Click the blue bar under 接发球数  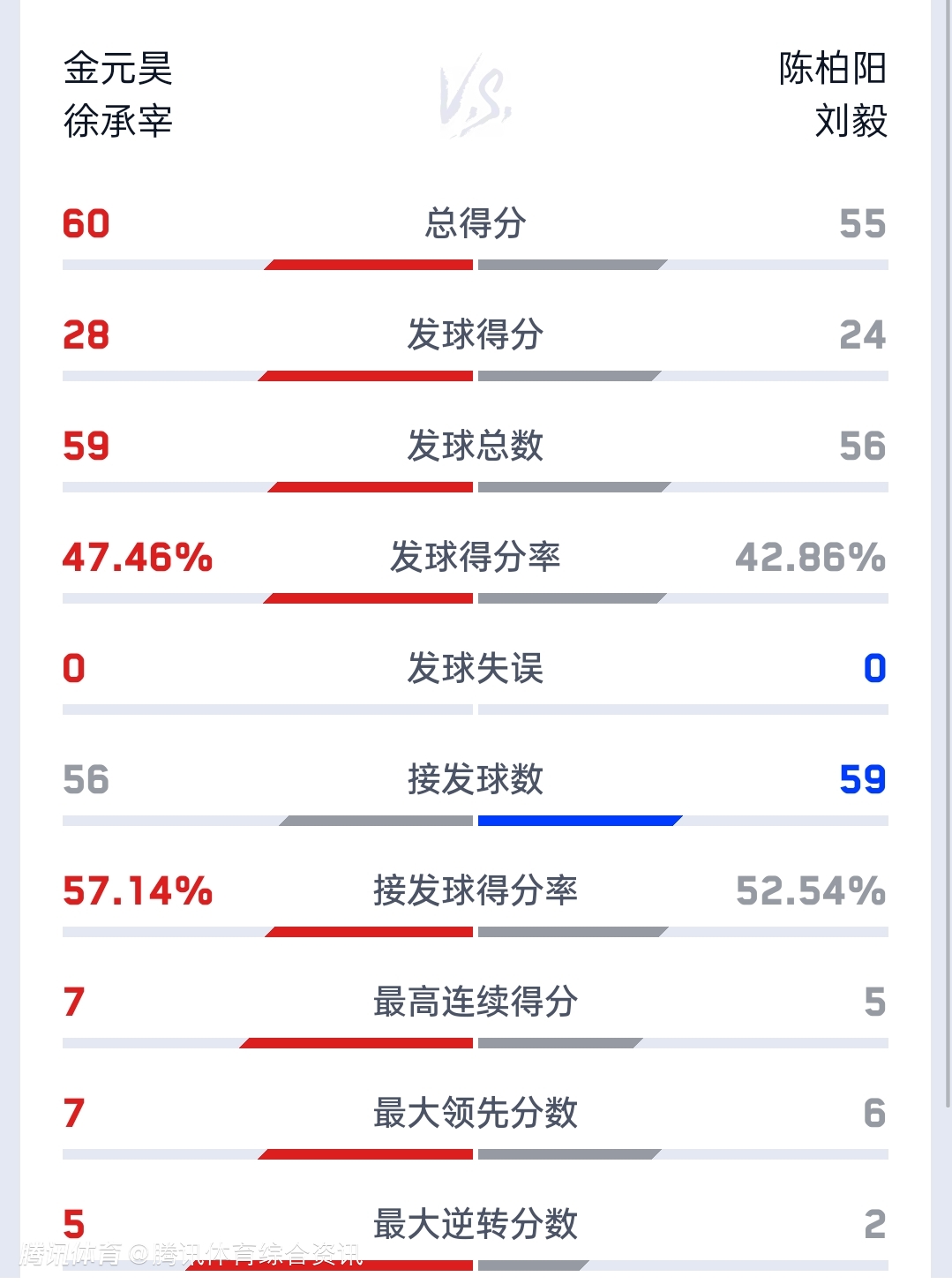point(579,821)
